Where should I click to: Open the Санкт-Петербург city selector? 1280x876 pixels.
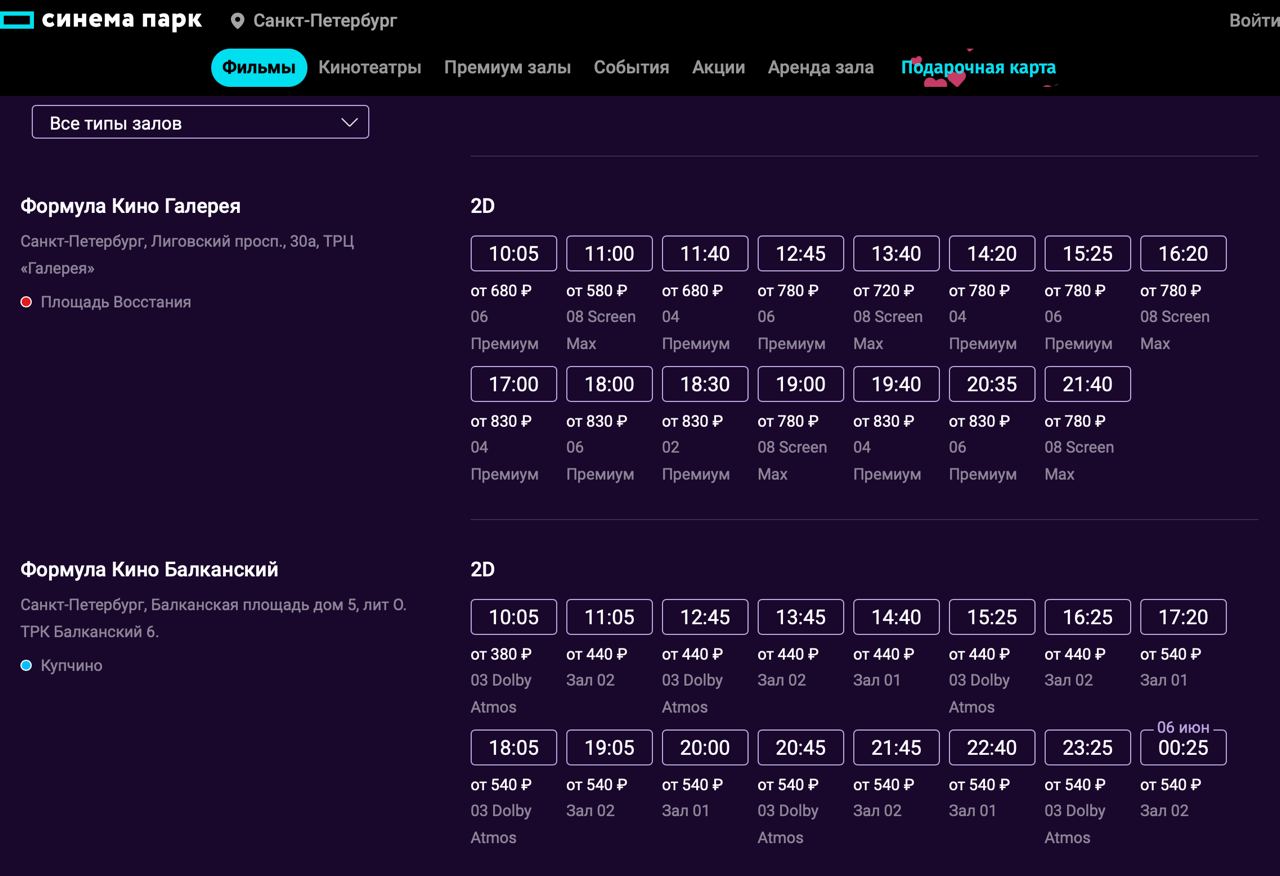coord(324,21)
